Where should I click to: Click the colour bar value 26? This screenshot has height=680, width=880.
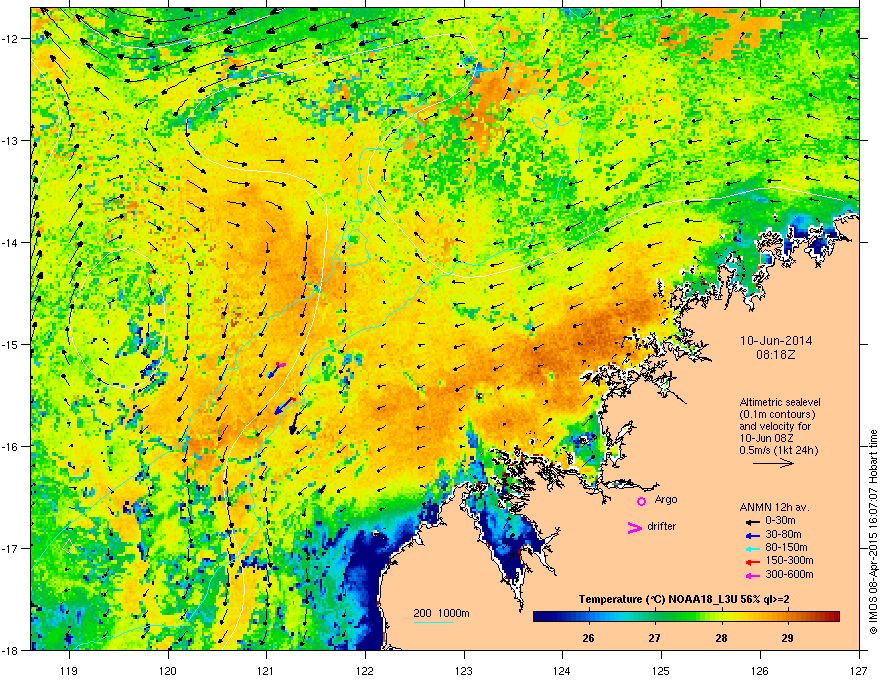click(588, 638)
